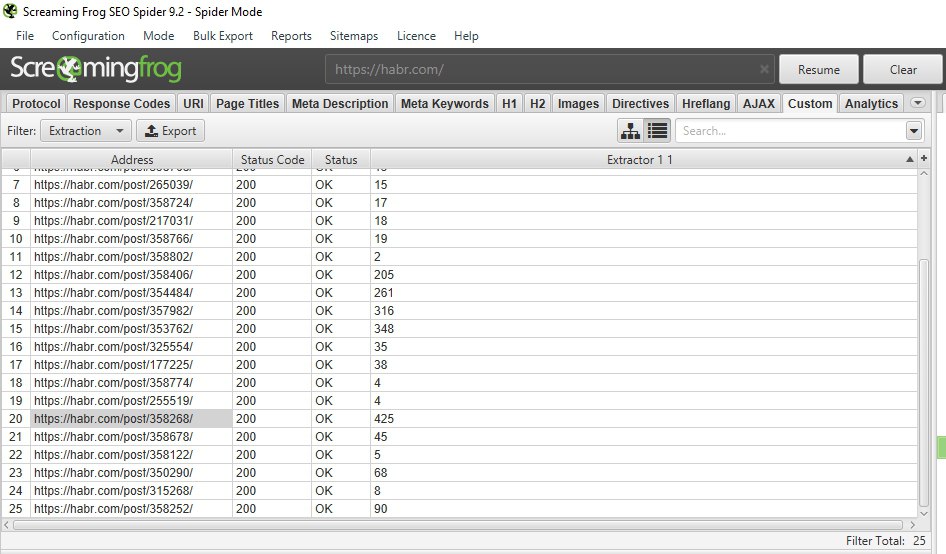The image size is (946, 554).
Task: Switch to the URI tab
Action: (193, 104)
